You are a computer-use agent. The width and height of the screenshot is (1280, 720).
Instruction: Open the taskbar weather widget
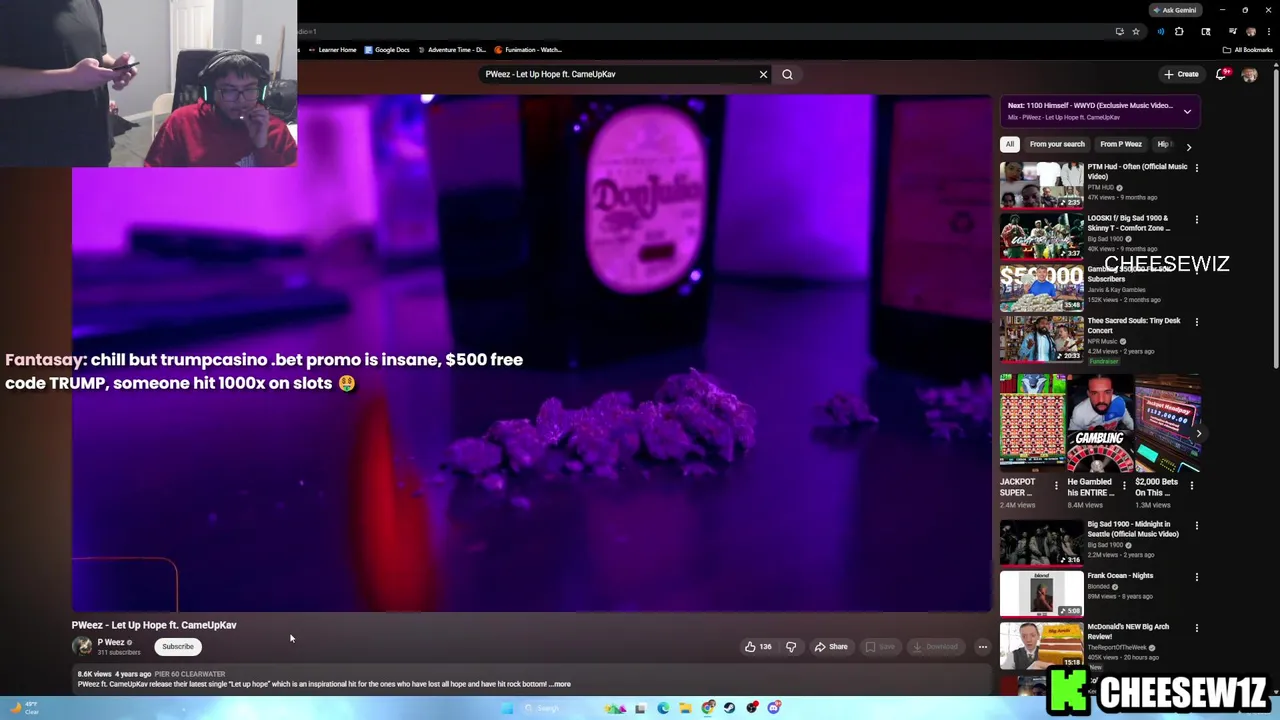pos(23,708)
